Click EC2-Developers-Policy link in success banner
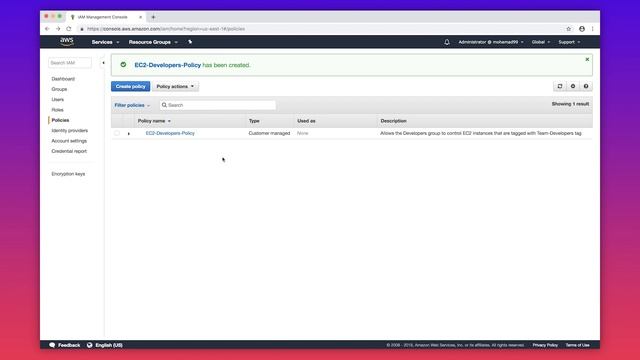This screenshot has width=640, height=360. pyautogui.click(x=168, y=65)
